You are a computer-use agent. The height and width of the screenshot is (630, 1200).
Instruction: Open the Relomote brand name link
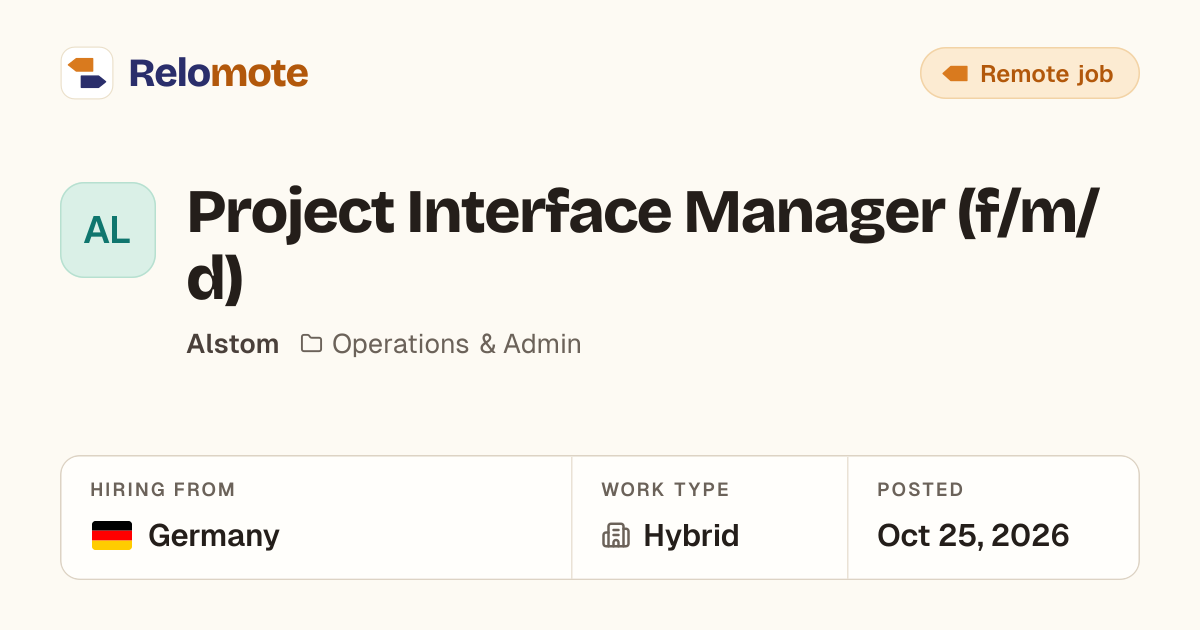tap(218, 73)
